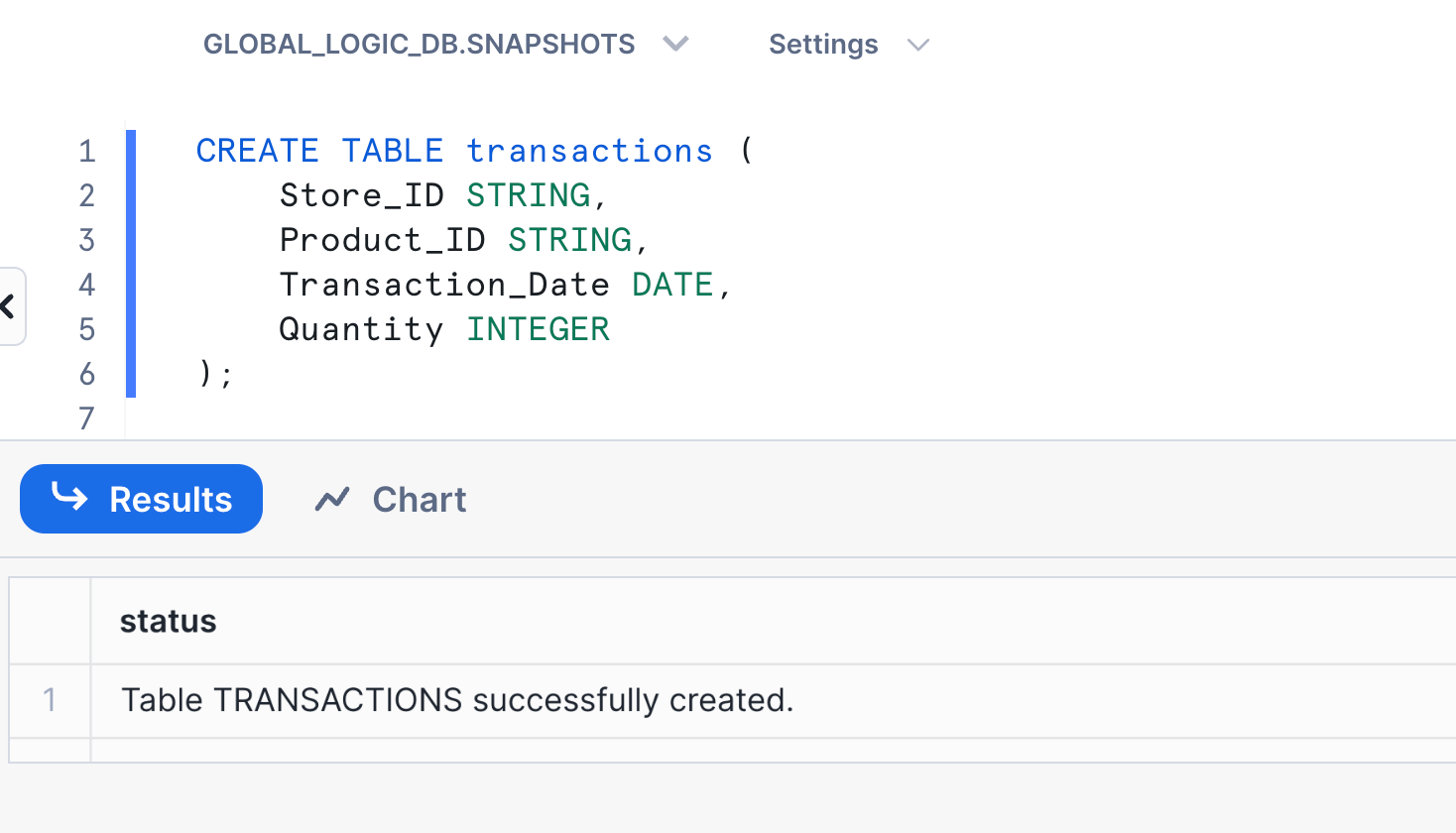
Task: Open the Settings dropdown
Action: pos(849,45)
